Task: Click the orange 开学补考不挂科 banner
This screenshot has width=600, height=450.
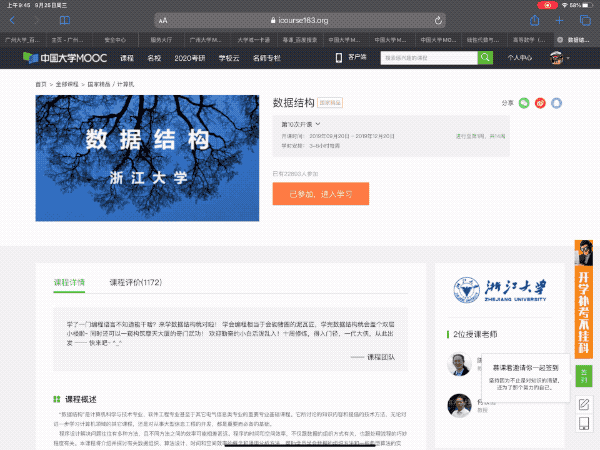Action: (584, 299)
